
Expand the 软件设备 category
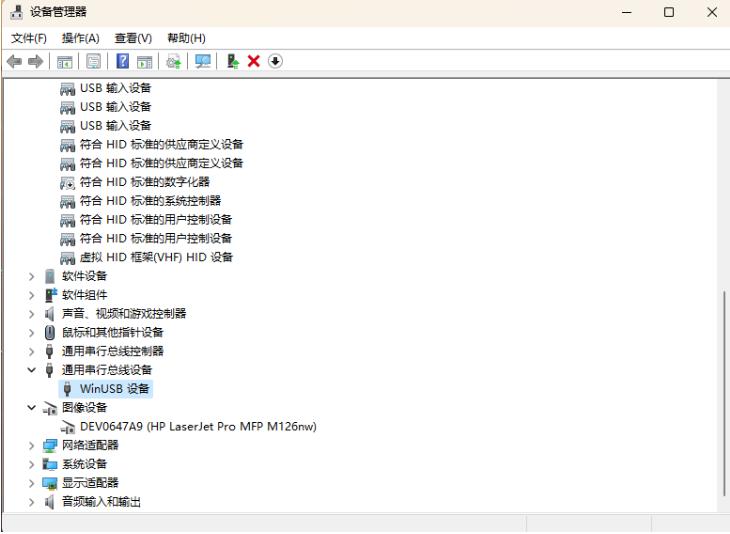pyautogui.click(x=33, y=276)
